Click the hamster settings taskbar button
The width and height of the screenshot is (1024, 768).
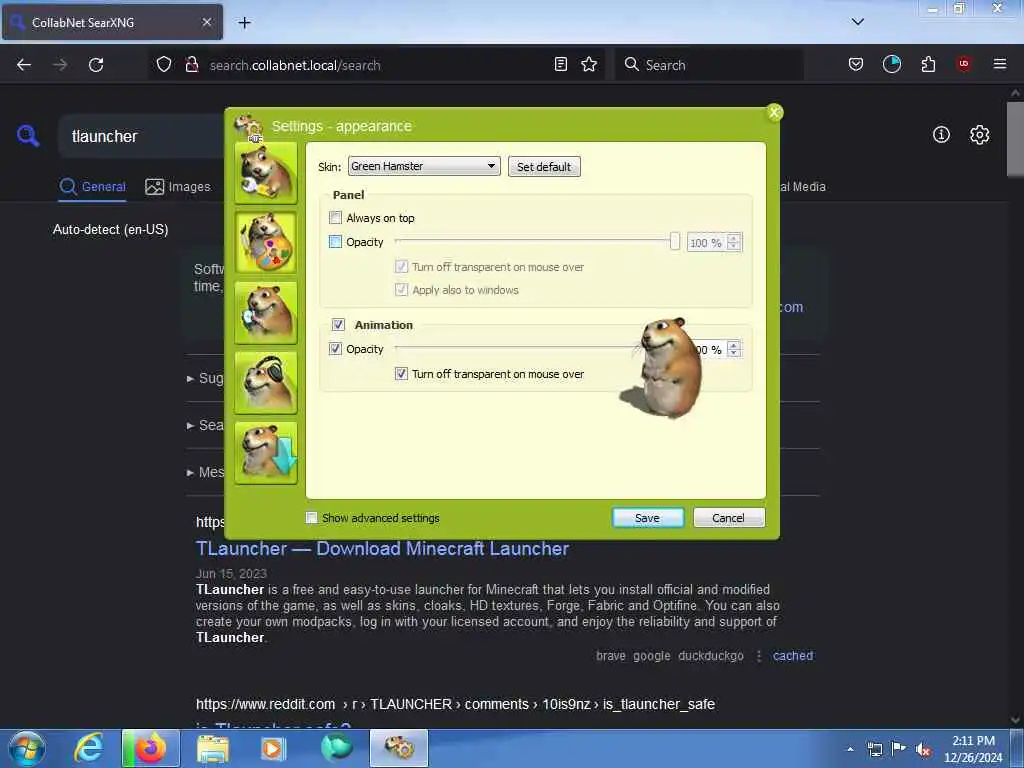pyautogui.click(x=399, y=748)
